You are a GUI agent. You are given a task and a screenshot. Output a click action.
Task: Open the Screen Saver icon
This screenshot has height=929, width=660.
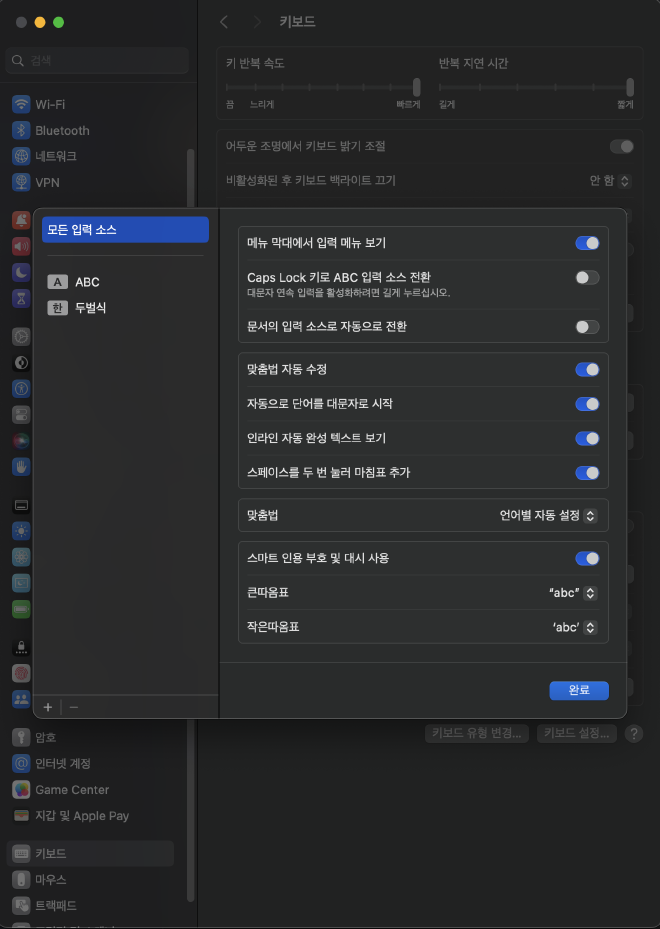point(21,583)
